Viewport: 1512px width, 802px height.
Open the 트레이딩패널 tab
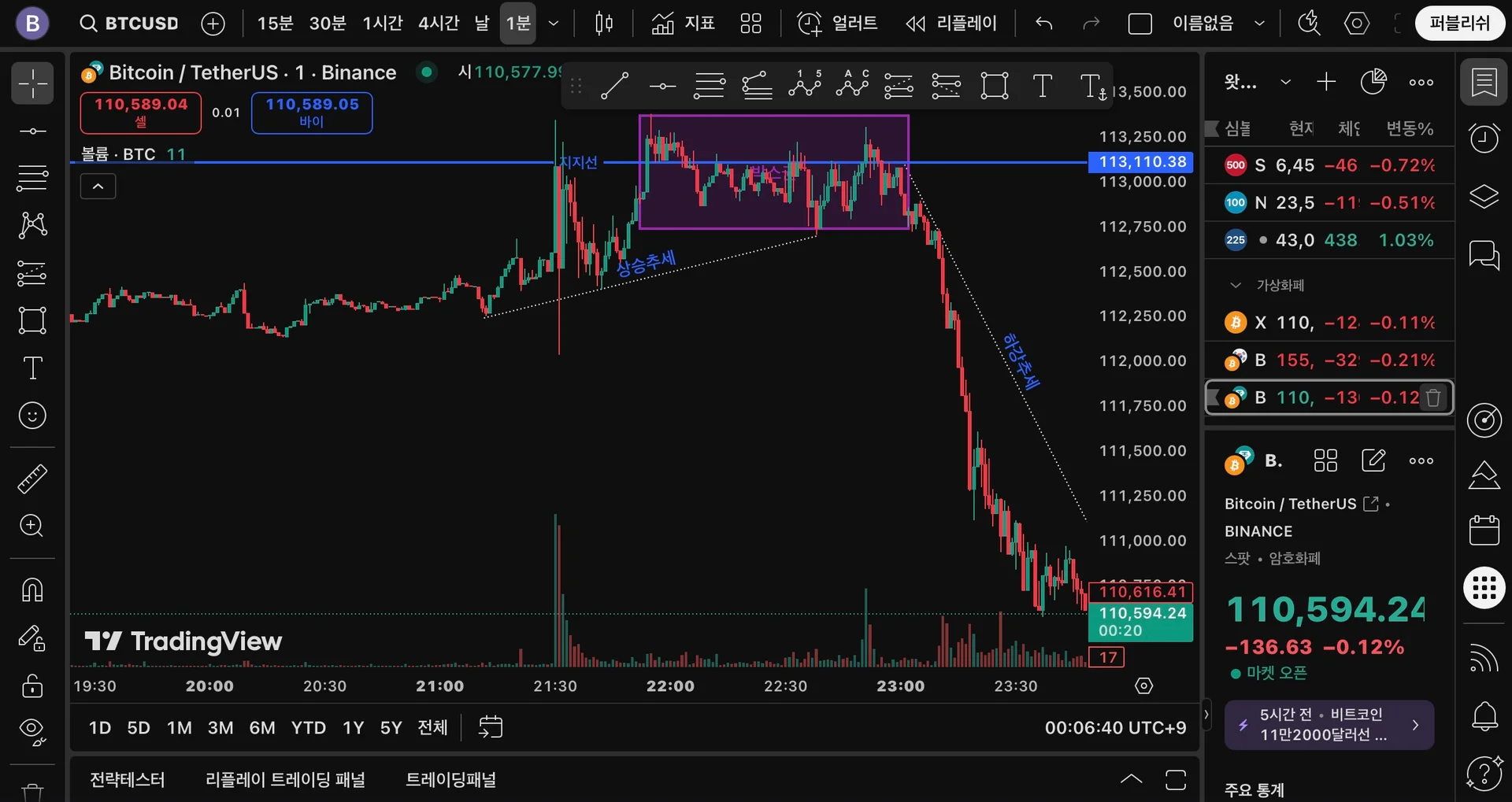(450, 780)
